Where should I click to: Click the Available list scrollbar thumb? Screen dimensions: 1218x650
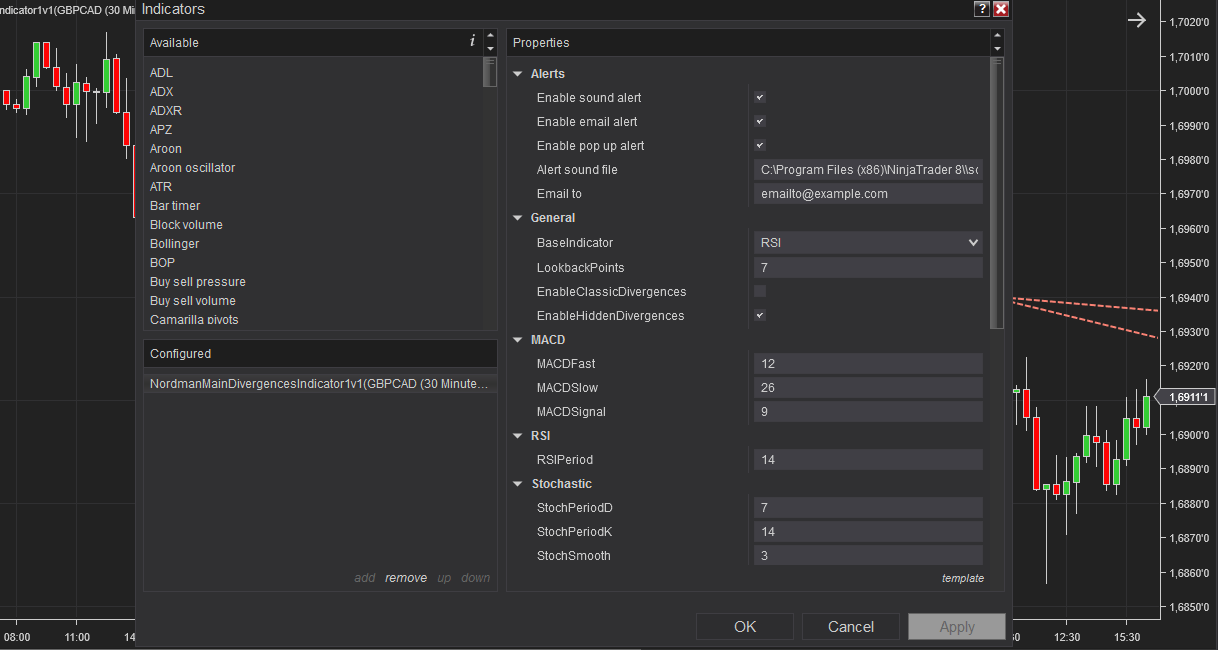(490, 72)
